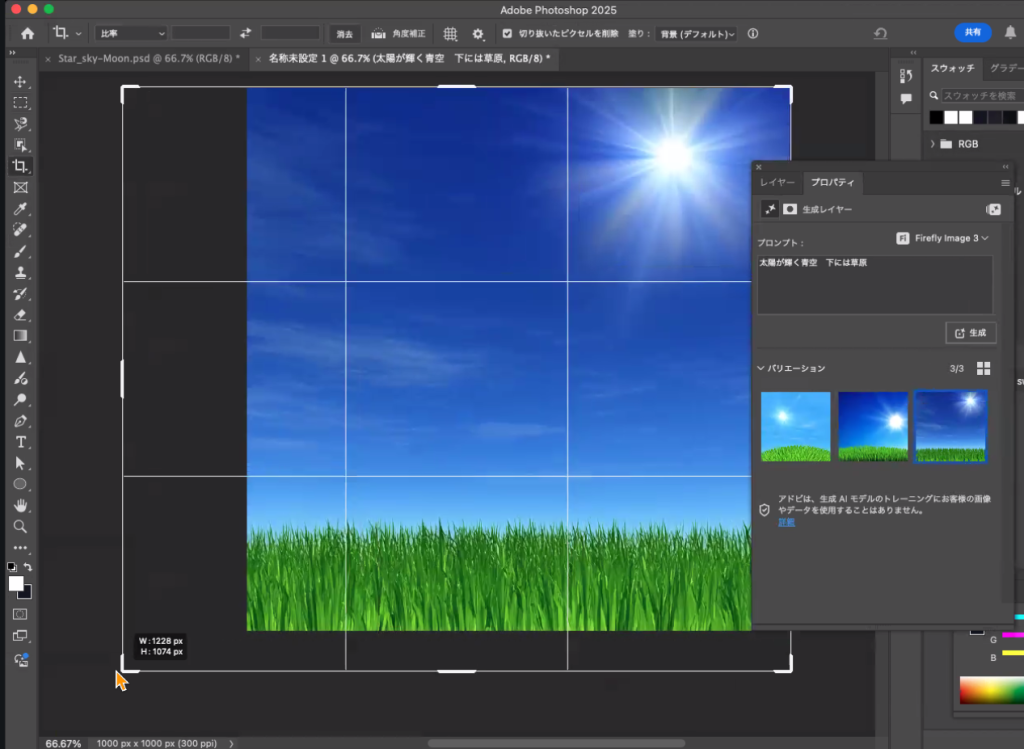Image resolution: width=1024 pixels, height=749 pixels.
Task: Collapse the バリエーション variations section
Action: click(761, 368)
